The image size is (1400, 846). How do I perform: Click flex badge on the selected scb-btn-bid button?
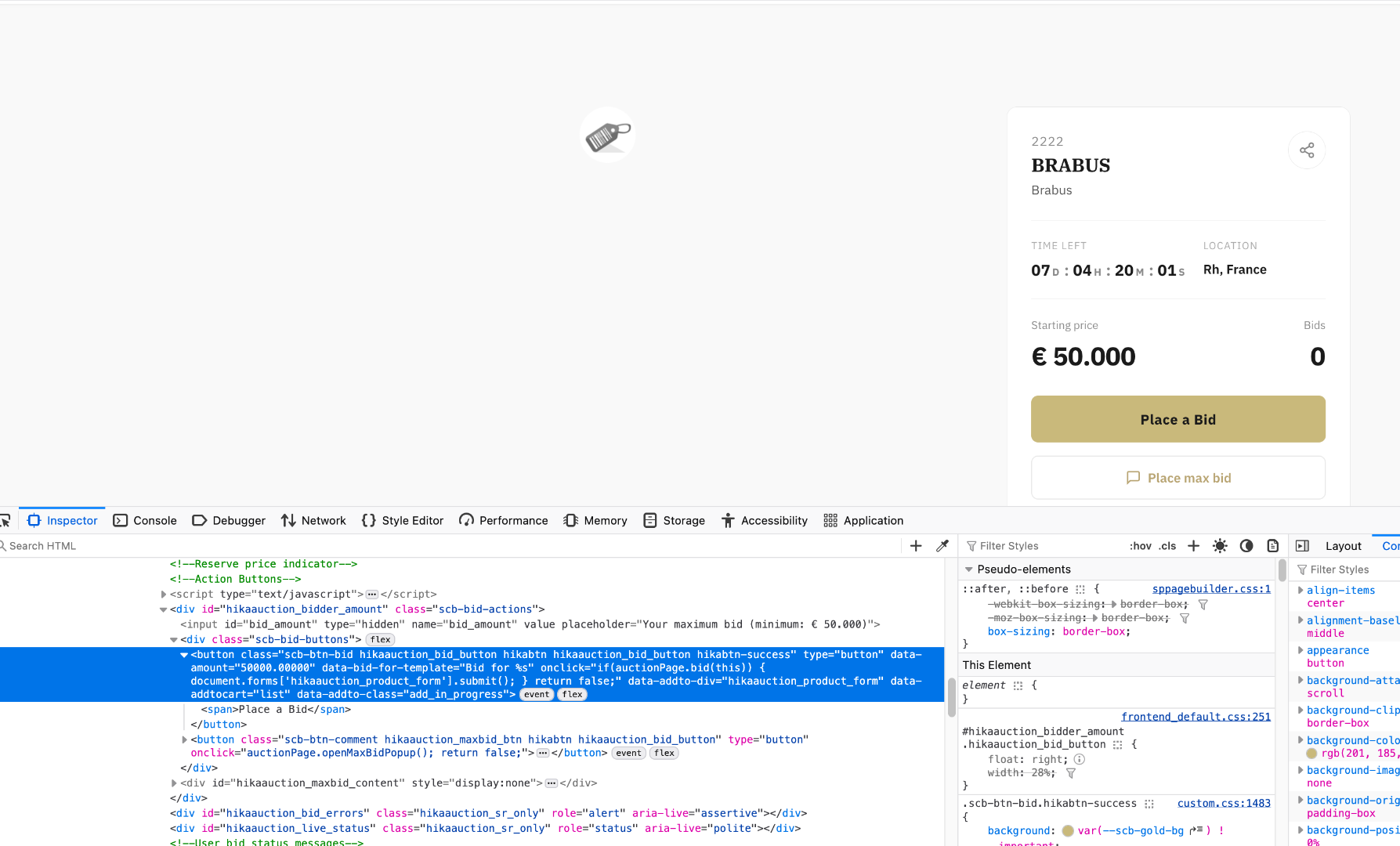(573, 695)
